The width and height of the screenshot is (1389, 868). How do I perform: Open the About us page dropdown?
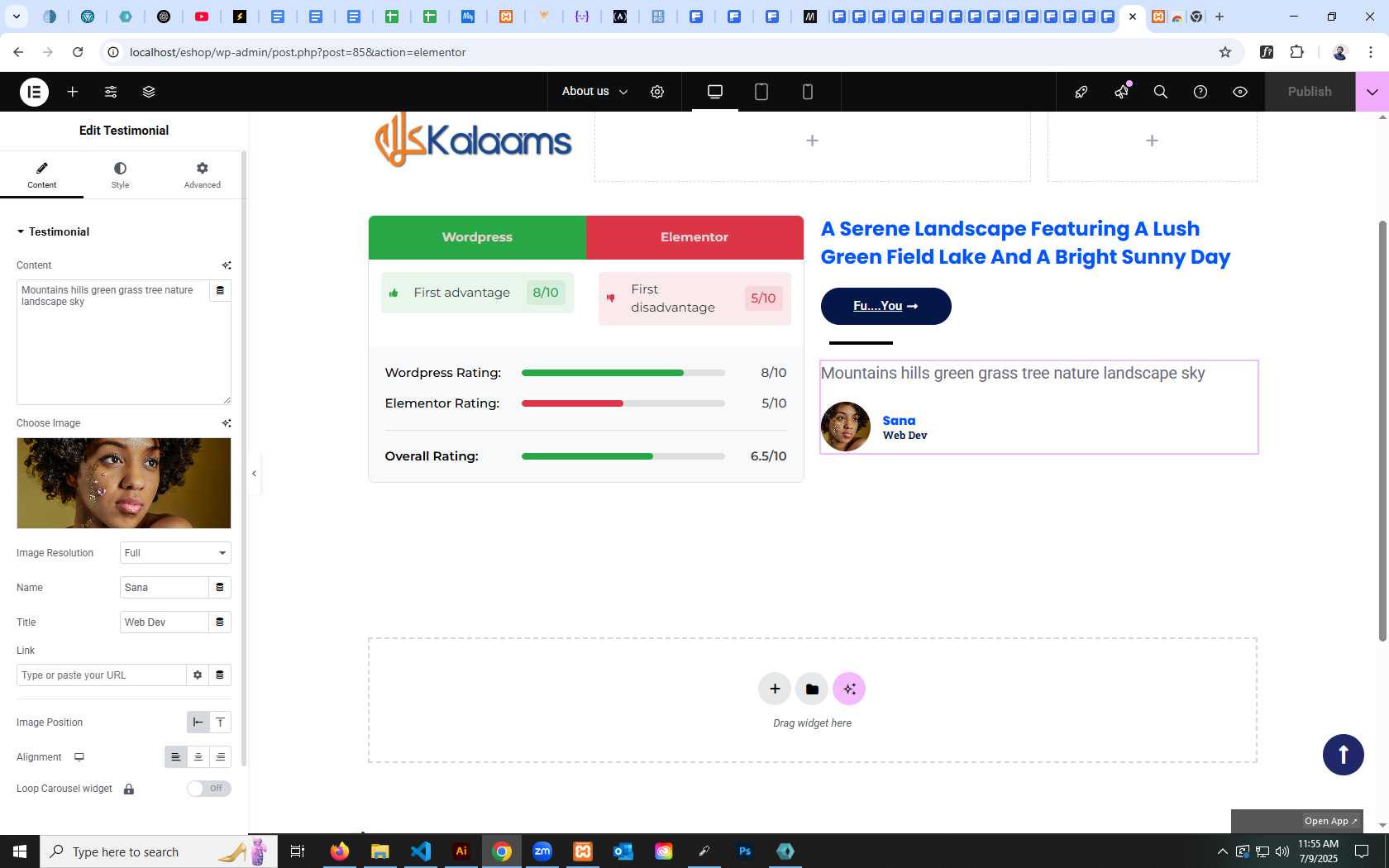click(x=594, y=92)
